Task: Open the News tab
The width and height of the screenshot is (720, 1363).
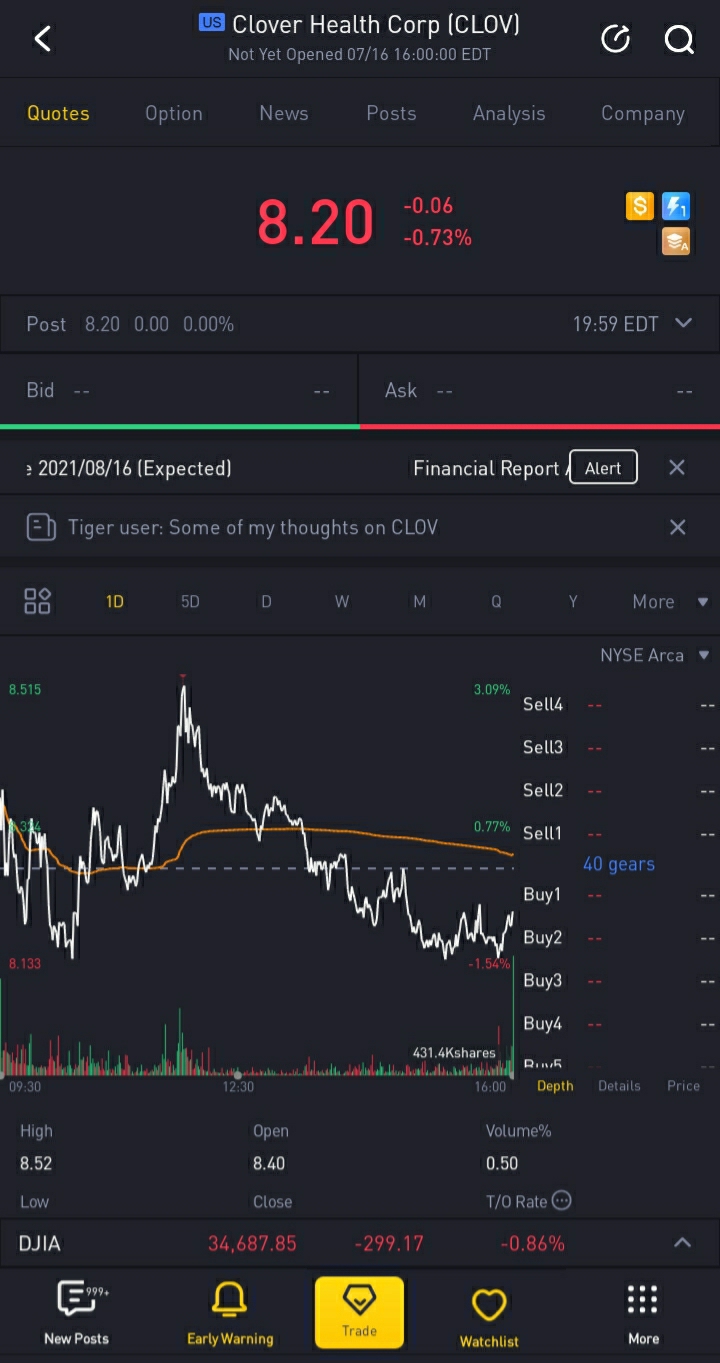Action: pos(284,113)
